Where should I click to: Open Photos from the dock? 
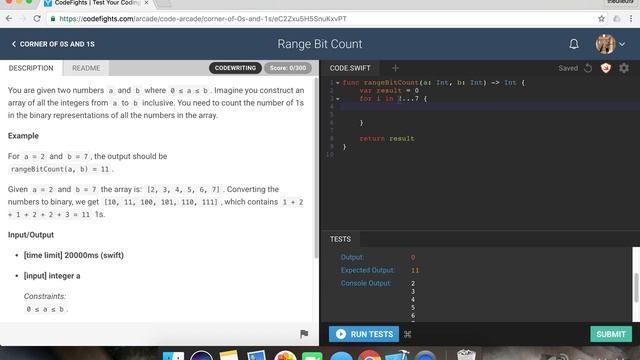(285, 356)
